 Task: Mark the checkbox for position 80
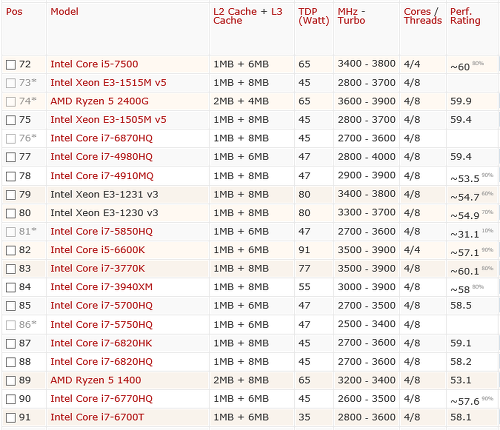(x=11, y=213)
